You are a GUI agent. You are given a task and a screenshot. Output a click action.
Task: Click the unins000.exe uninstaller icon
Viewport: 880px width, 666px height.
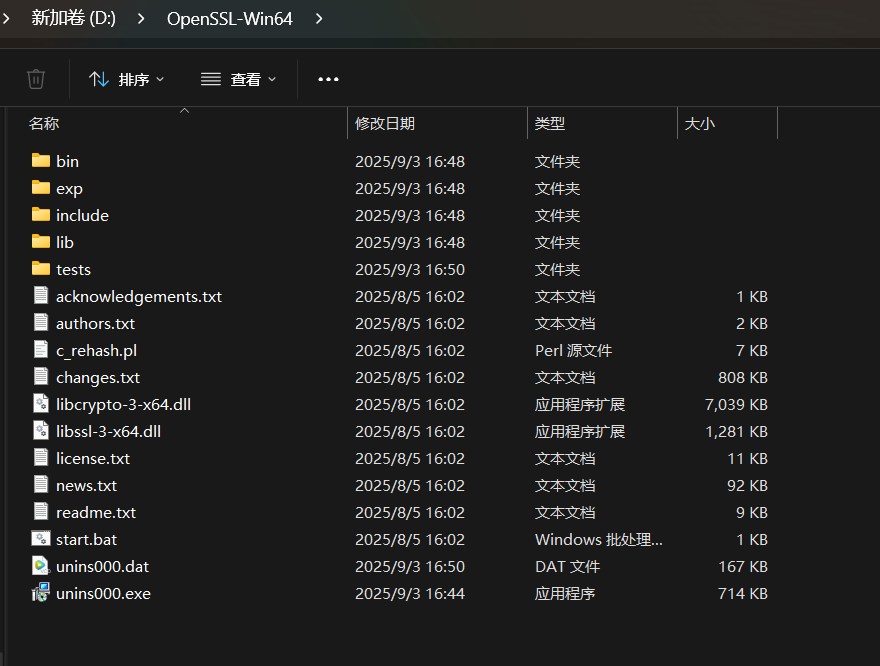point(40,592)
